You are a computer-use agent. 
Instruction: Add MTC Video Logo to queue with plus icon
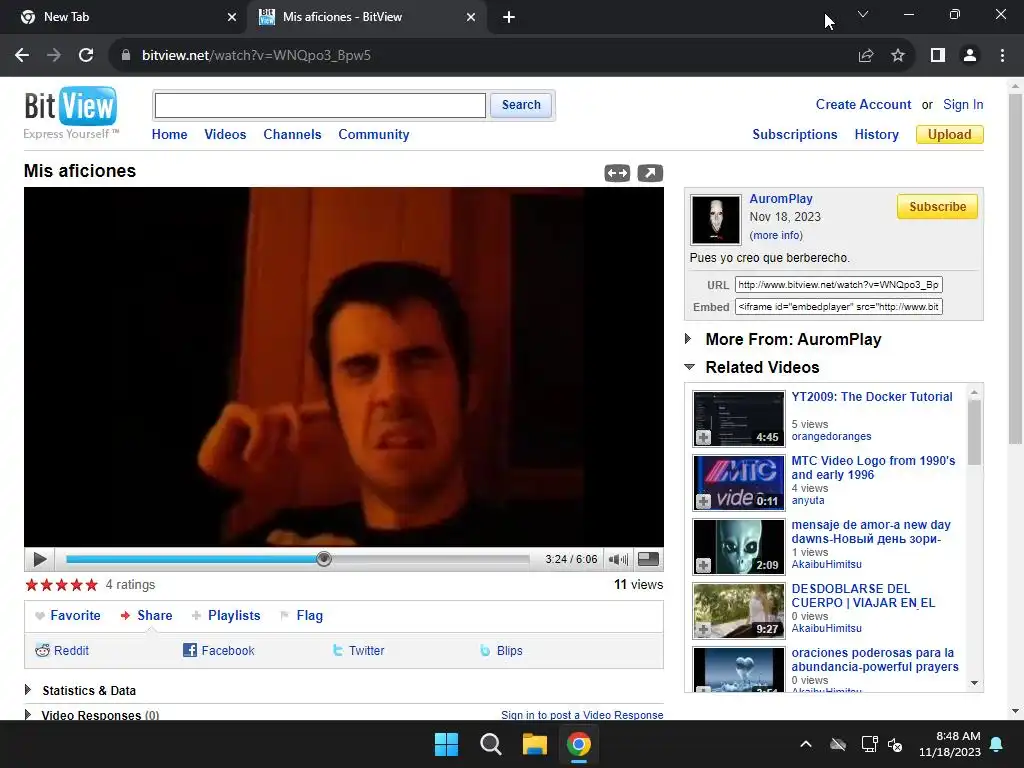pos(703,502)
